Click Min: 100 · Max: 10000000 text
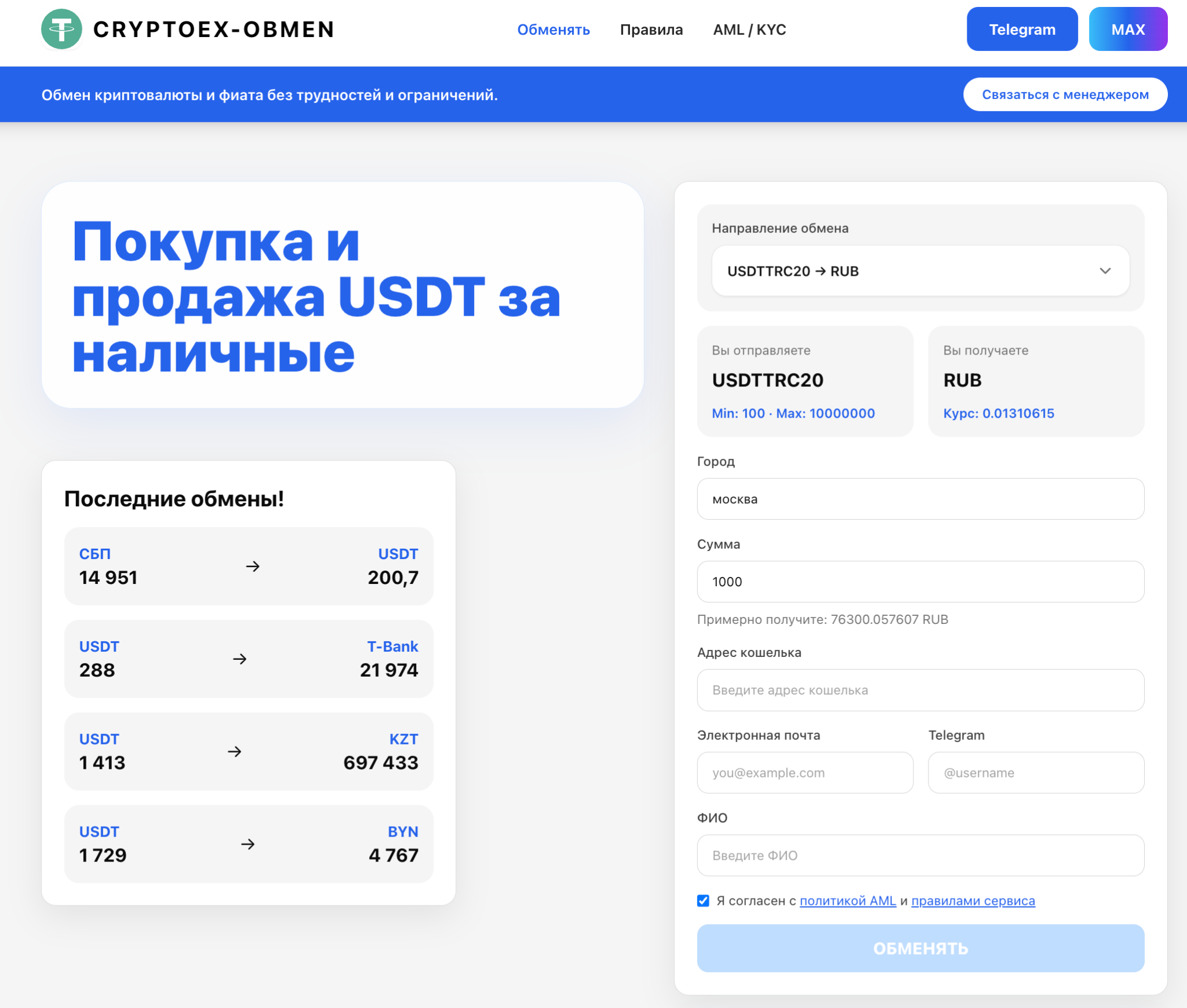1187x1008 pixels. pyautogui.click(x=793, y=413)
